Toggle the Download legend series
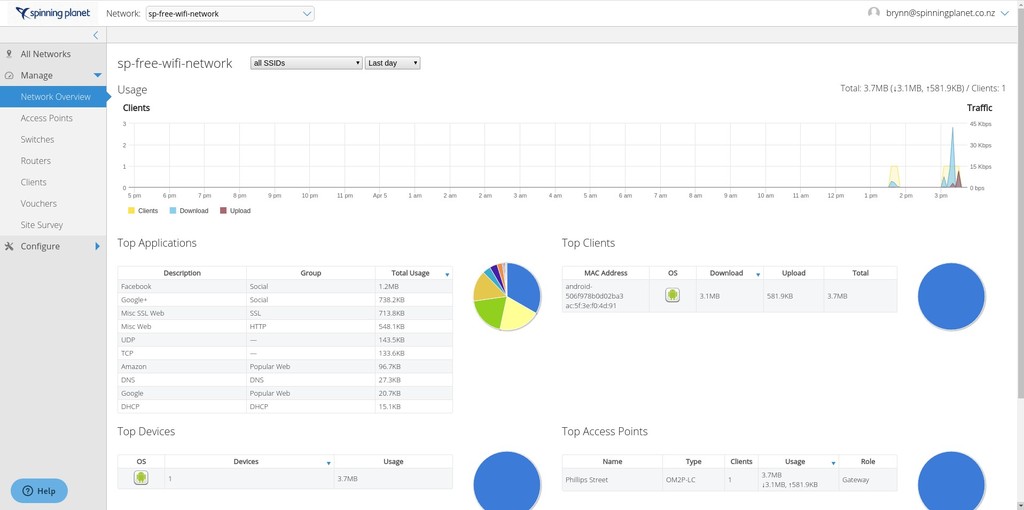Screen dimensions: 1024x510 click(x=189, y=211)
